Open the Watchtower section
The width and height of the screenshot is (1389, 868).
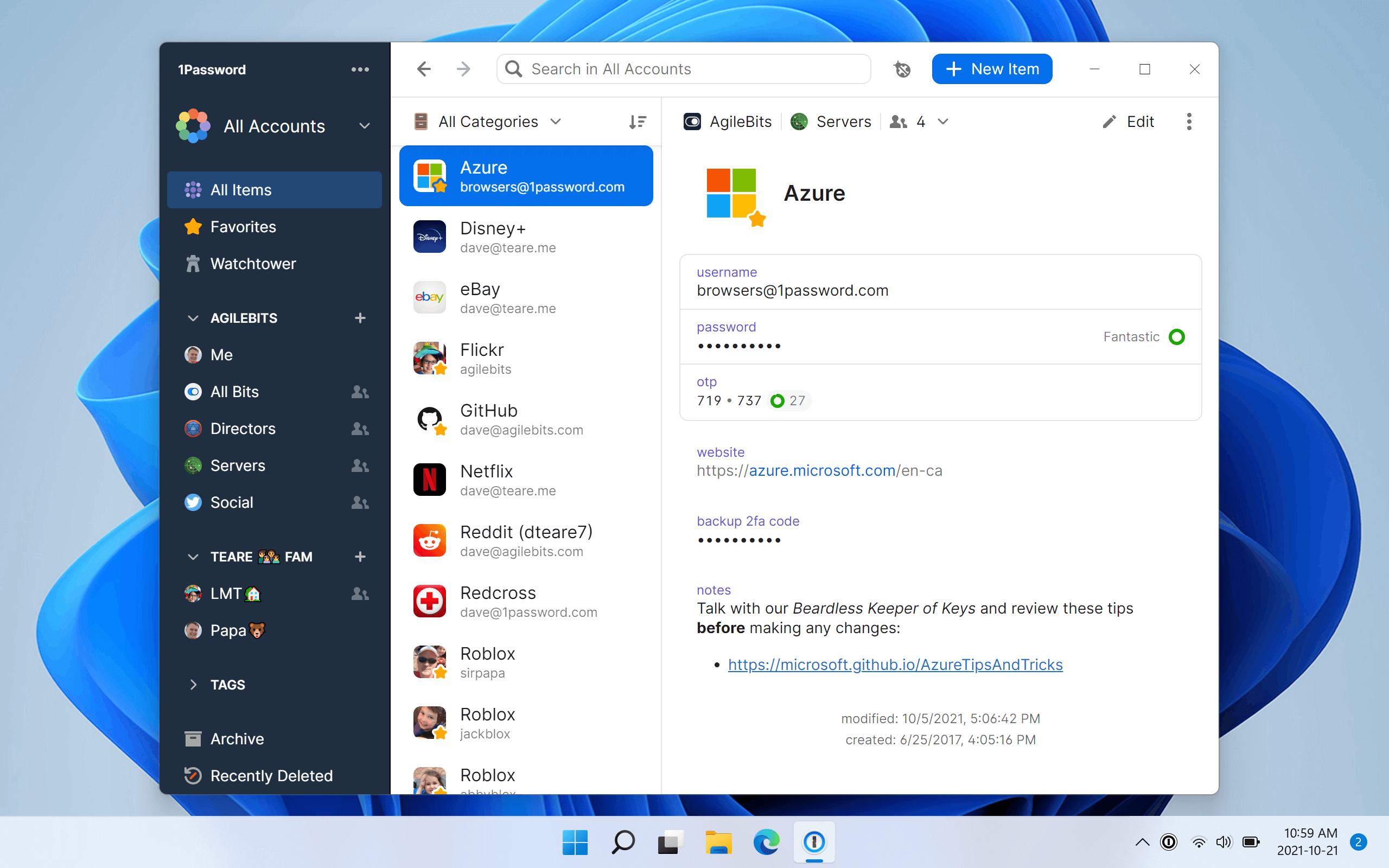tap(253, 264)
